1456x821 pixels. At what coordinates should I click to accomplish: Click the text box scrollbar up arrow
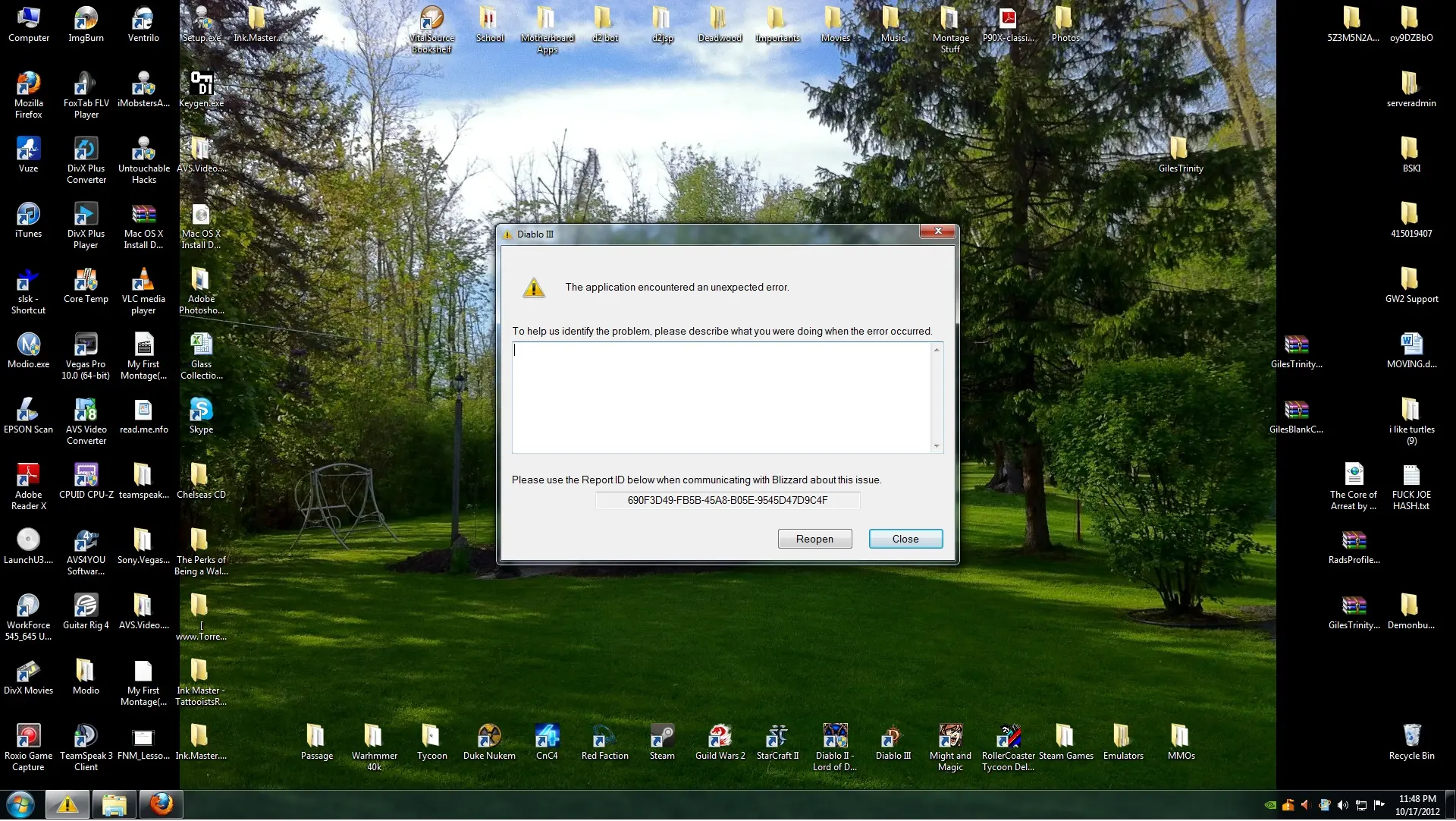click(937, 350)
